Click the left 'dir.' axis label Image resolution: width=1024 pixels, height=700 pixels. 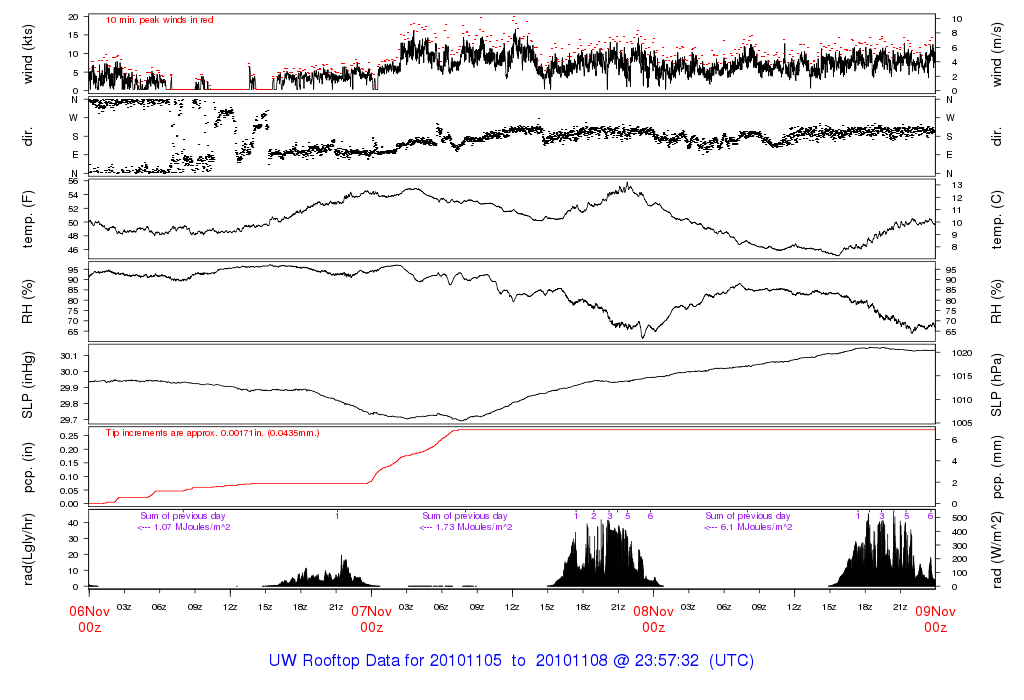coord(28,137)
